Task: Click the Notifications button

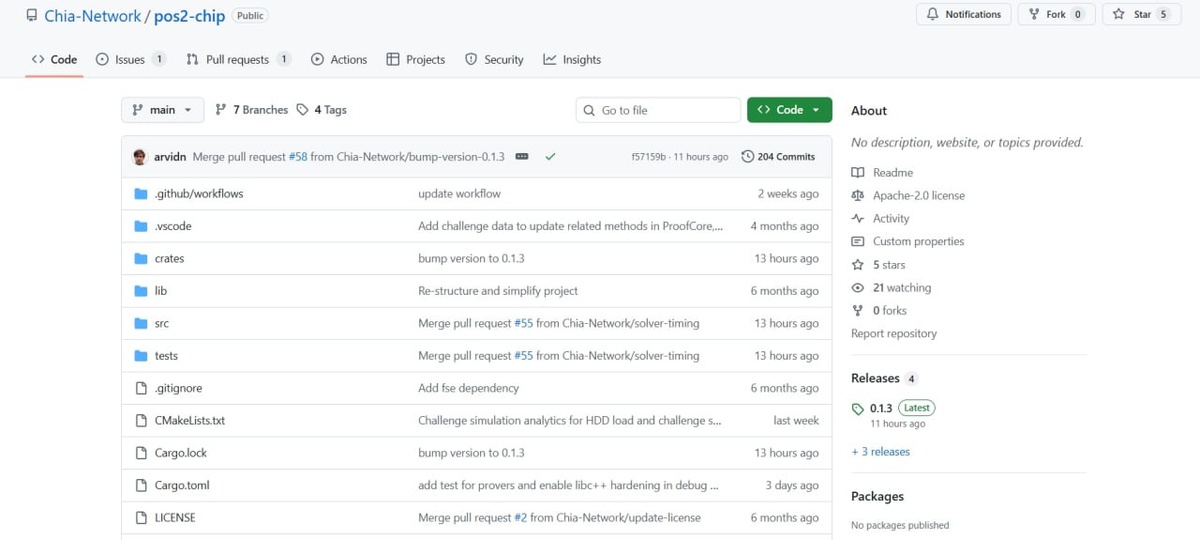Action: click(x=963, y=14)
